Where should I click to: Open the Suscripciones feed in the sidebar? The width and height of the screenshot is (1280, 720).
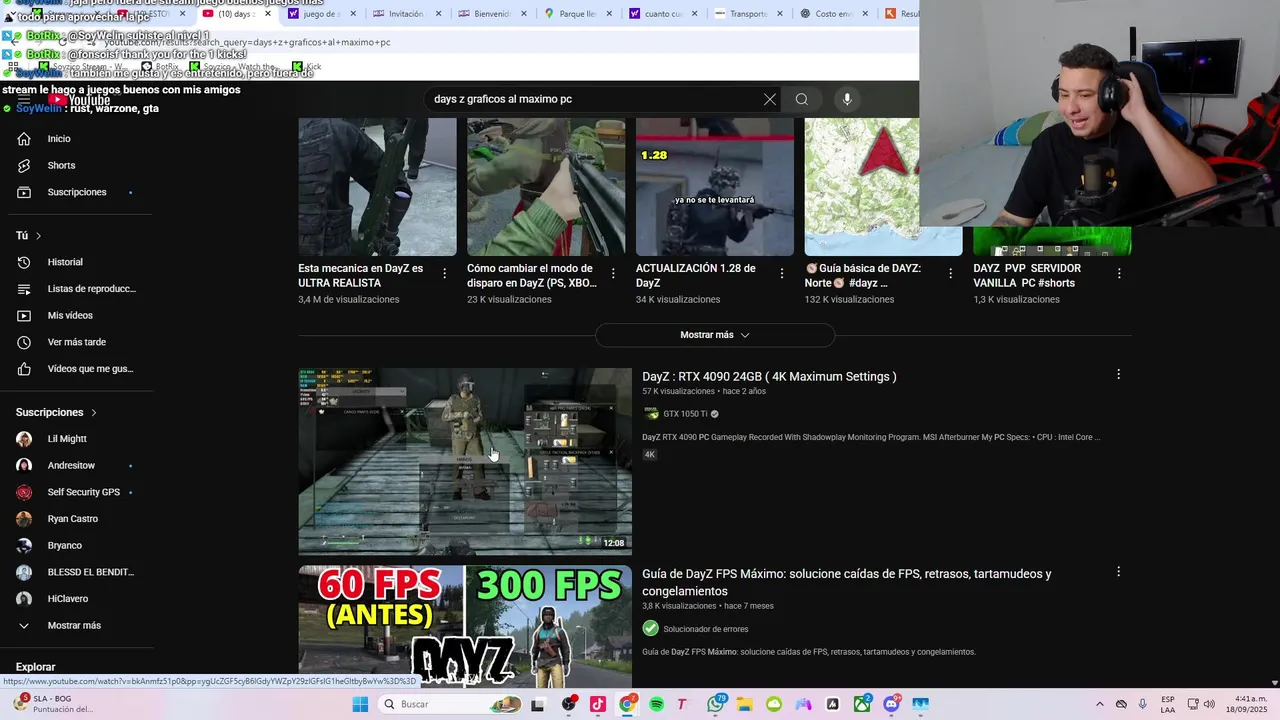pyautogui.click(x=77, y=192)
